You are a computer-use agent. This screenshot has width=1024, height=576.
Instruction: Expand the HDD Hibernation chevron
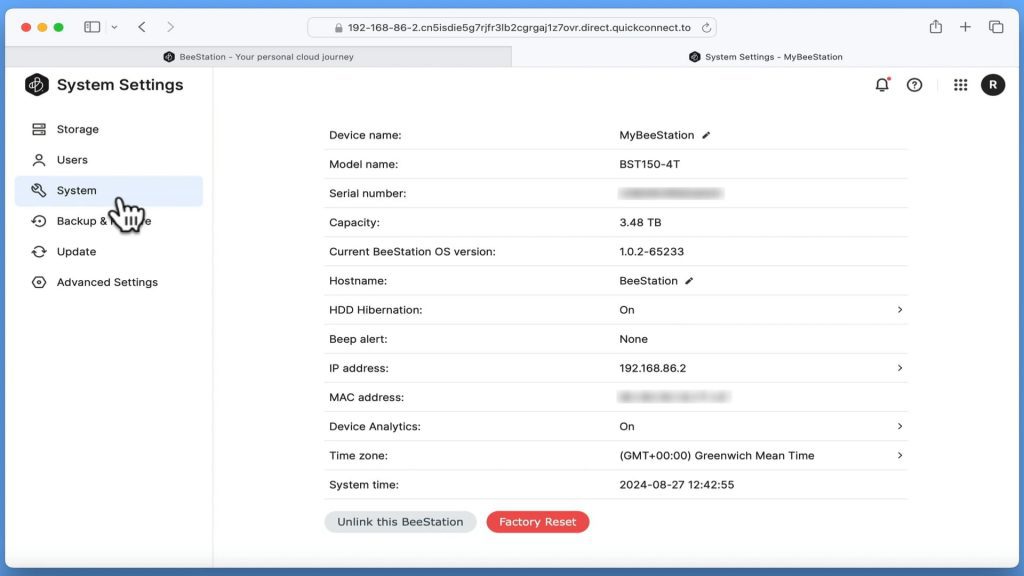click(x=900, y=310)
